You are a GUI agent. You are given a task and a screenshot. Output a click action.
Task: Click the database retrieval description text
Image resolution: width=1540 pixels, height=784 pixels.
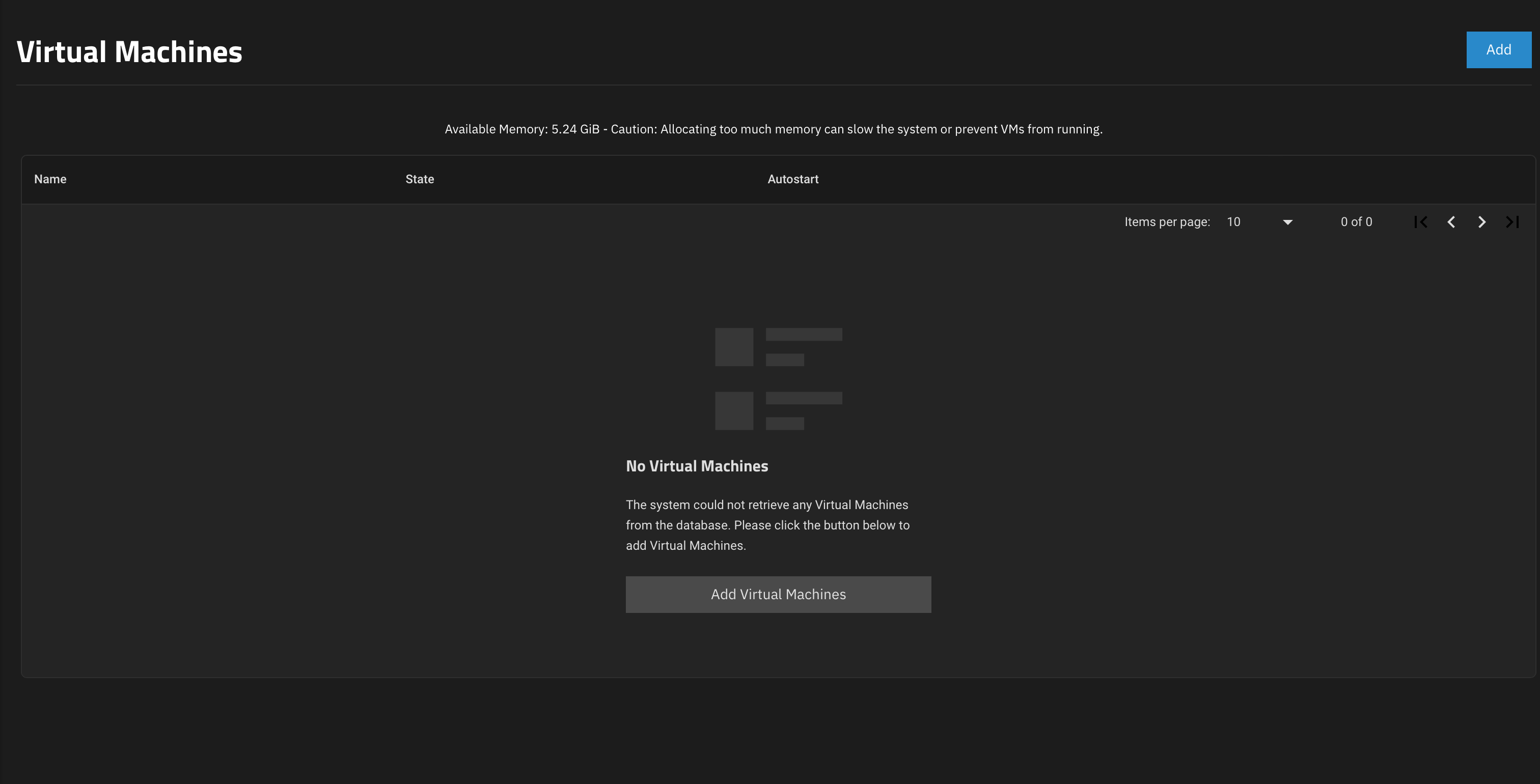767,525
